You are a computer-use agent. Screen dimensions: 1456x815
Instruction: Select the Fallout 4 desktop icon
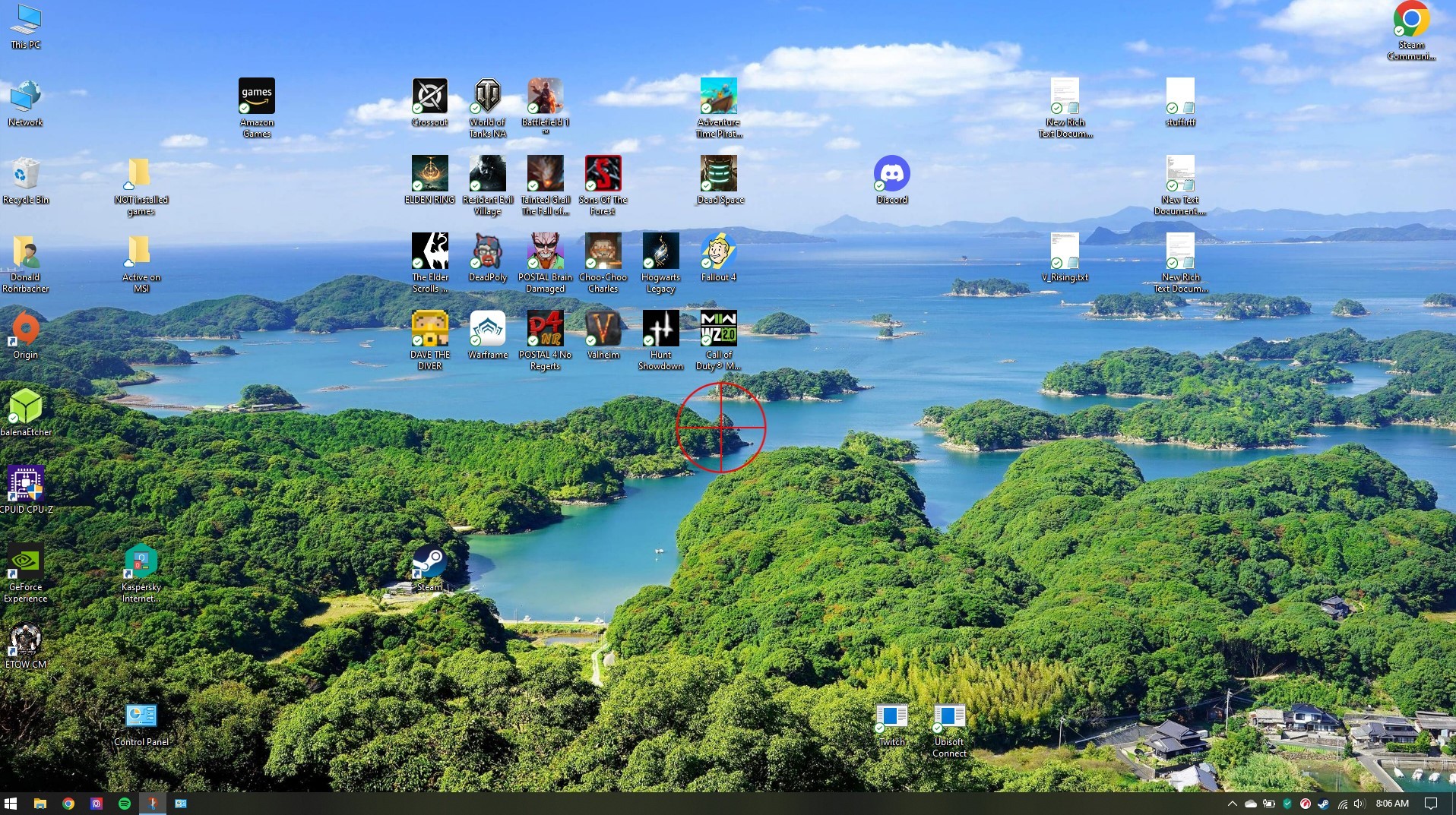(x=718, y=251)
